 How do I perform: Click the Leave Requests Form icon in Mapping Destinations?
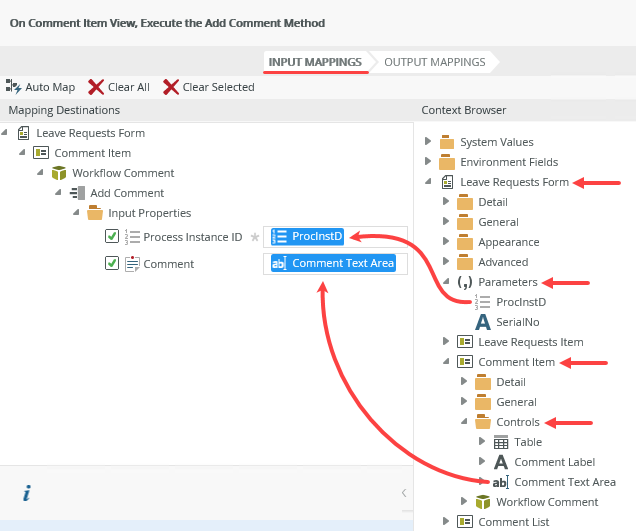tap(24, 133)
